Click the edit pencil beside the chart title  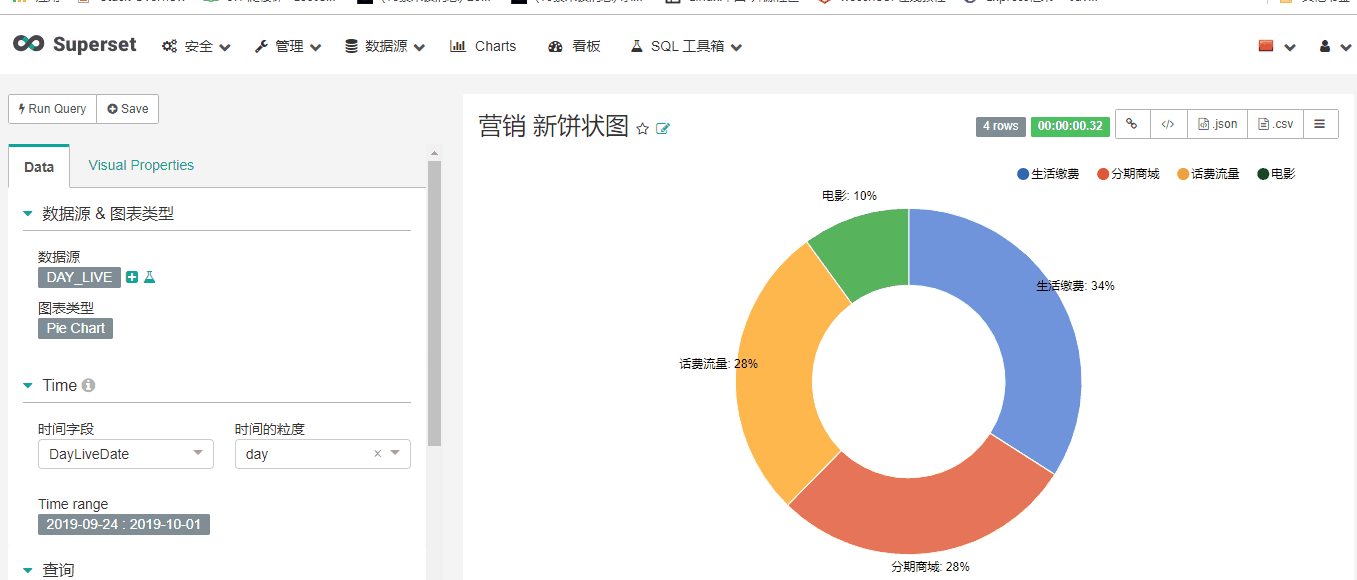[x=661, y=128]
